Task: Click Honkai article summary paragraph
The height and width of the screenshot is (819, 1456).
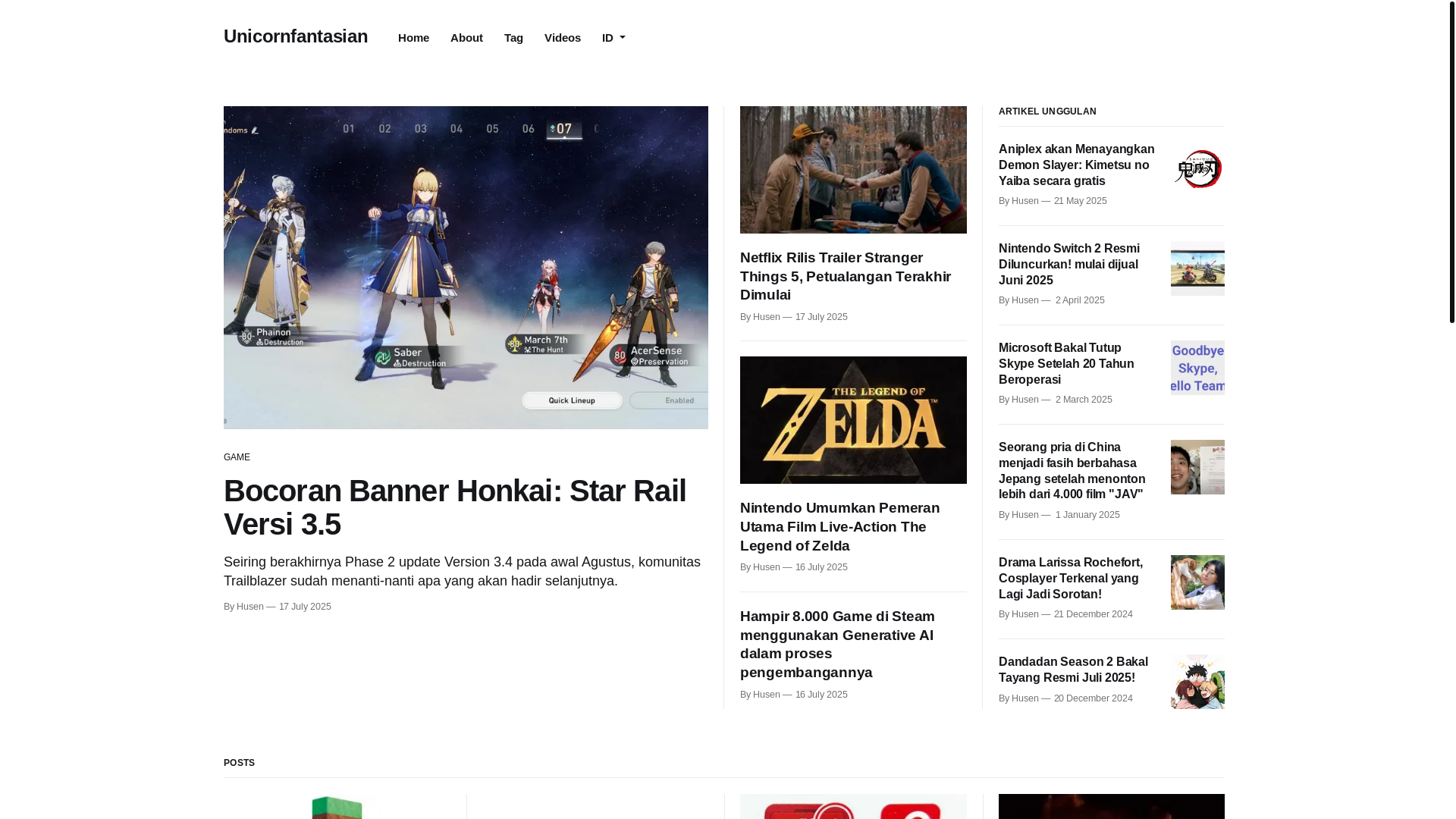Action: [462, 571]
